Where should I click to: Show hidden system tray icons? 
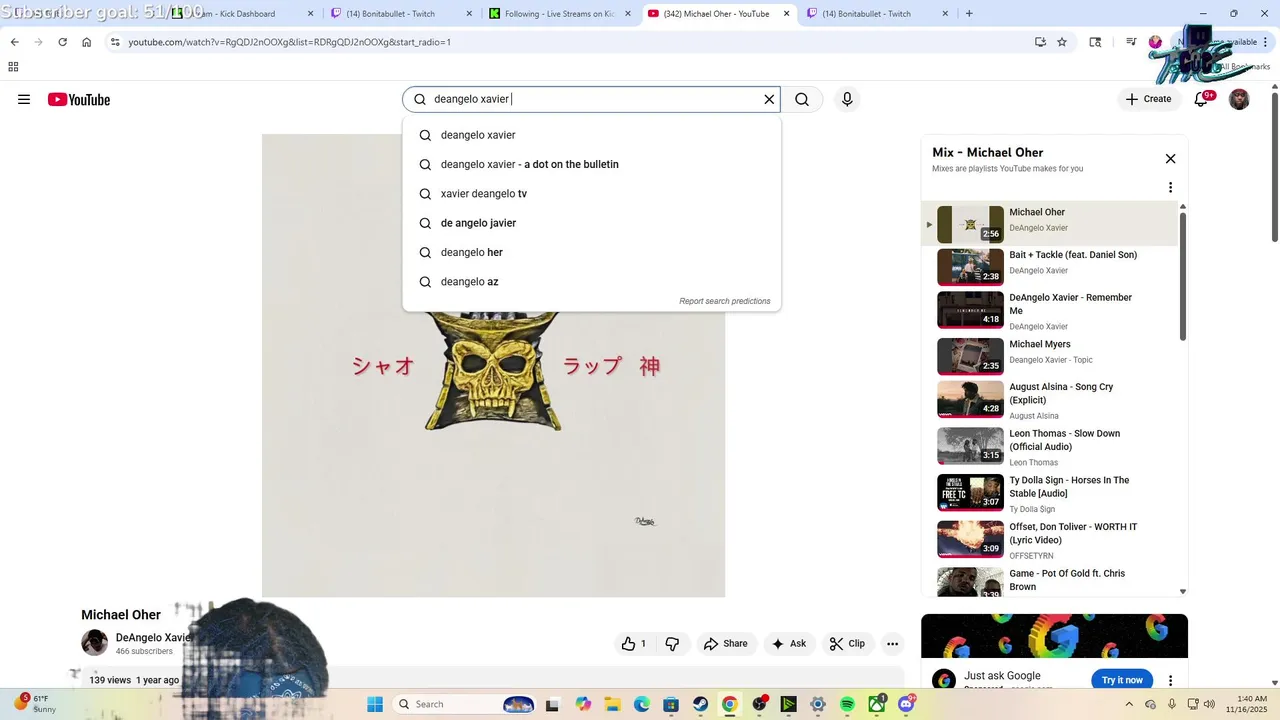pos(1129,704)
